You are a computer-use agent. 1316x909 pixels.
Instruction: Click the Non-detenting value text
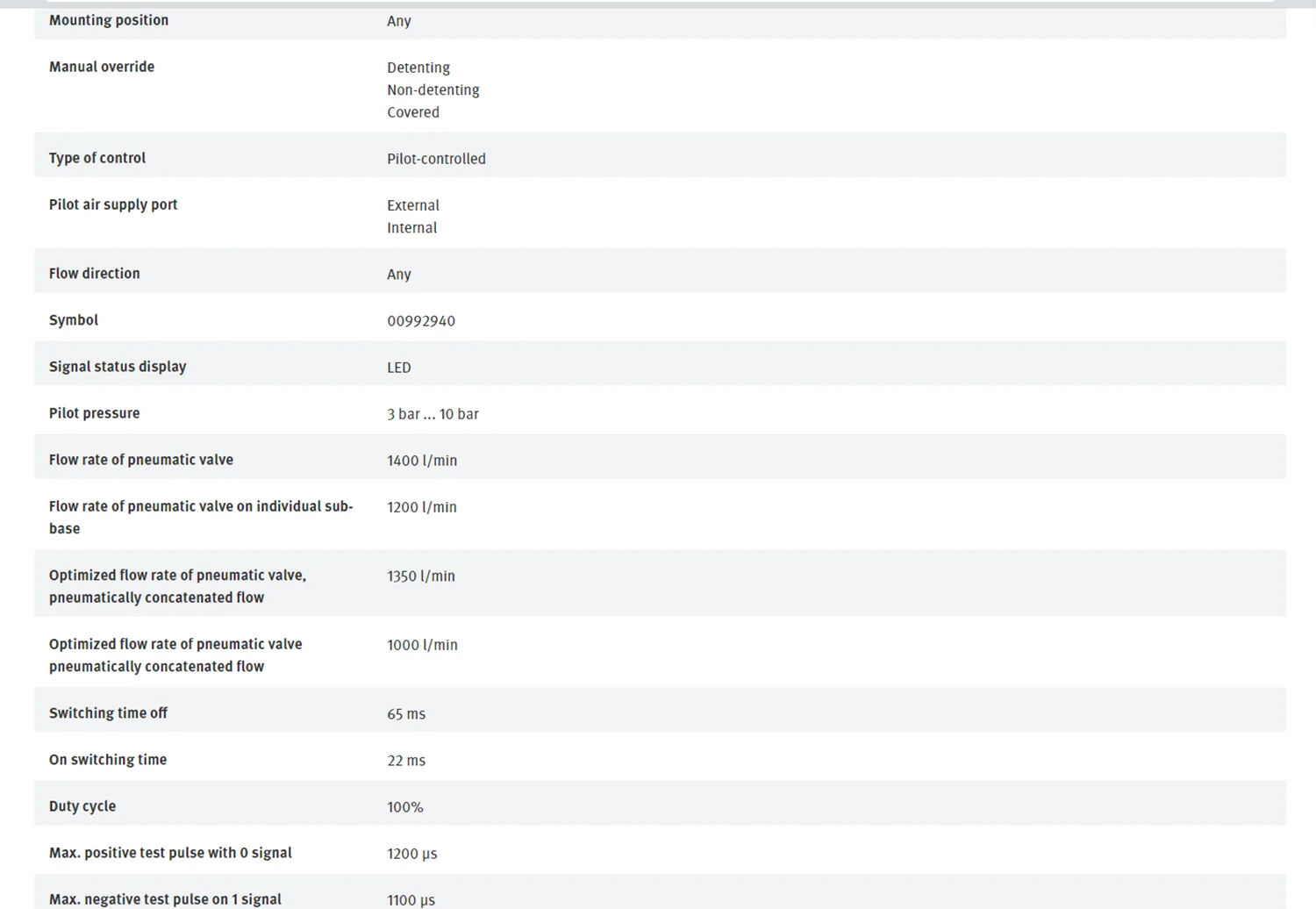tap(433, 89)
